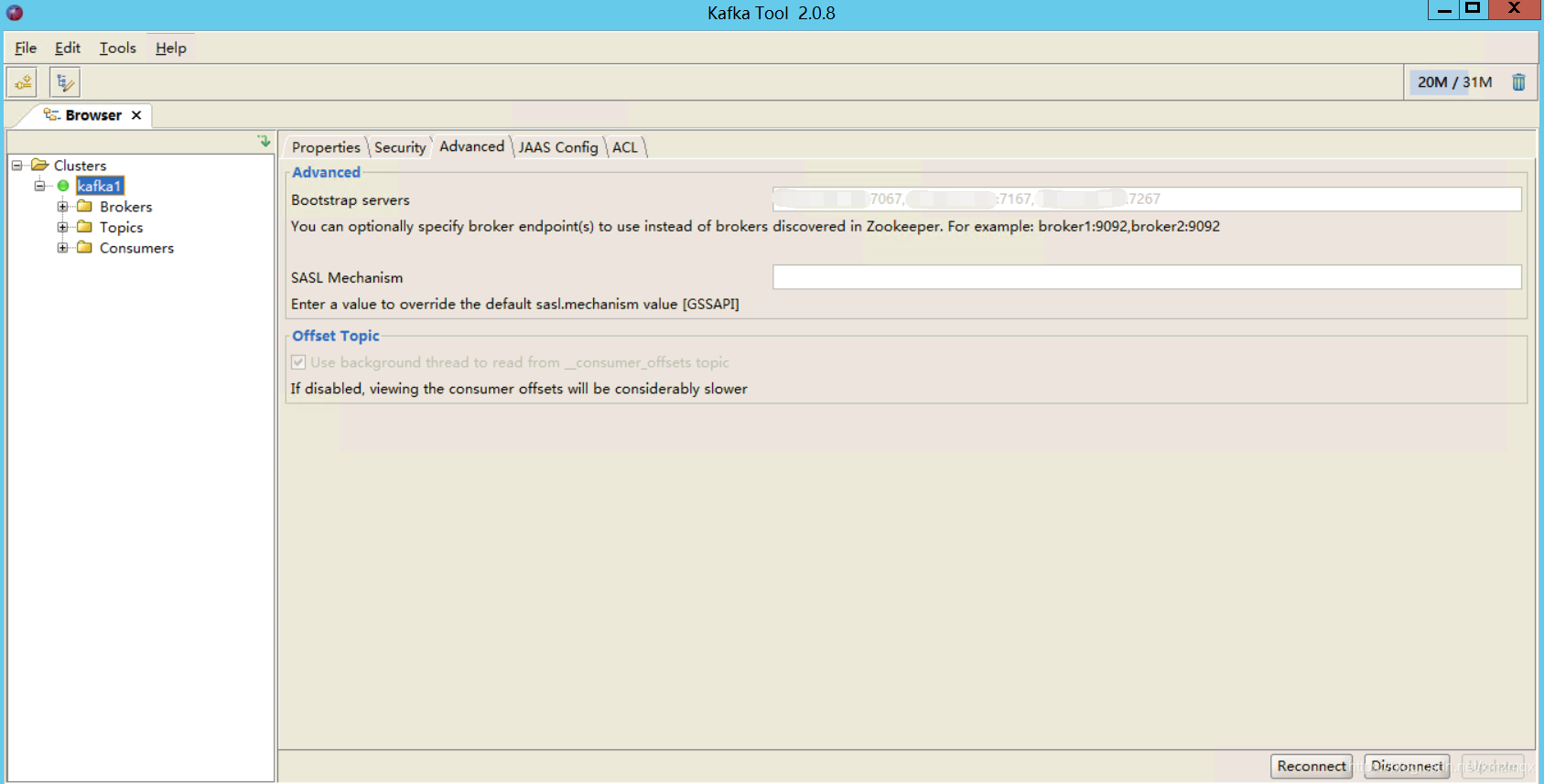Switch to the Properties tab
The width and height of the screenshot is (1544, 784).
tap(326, 147)
